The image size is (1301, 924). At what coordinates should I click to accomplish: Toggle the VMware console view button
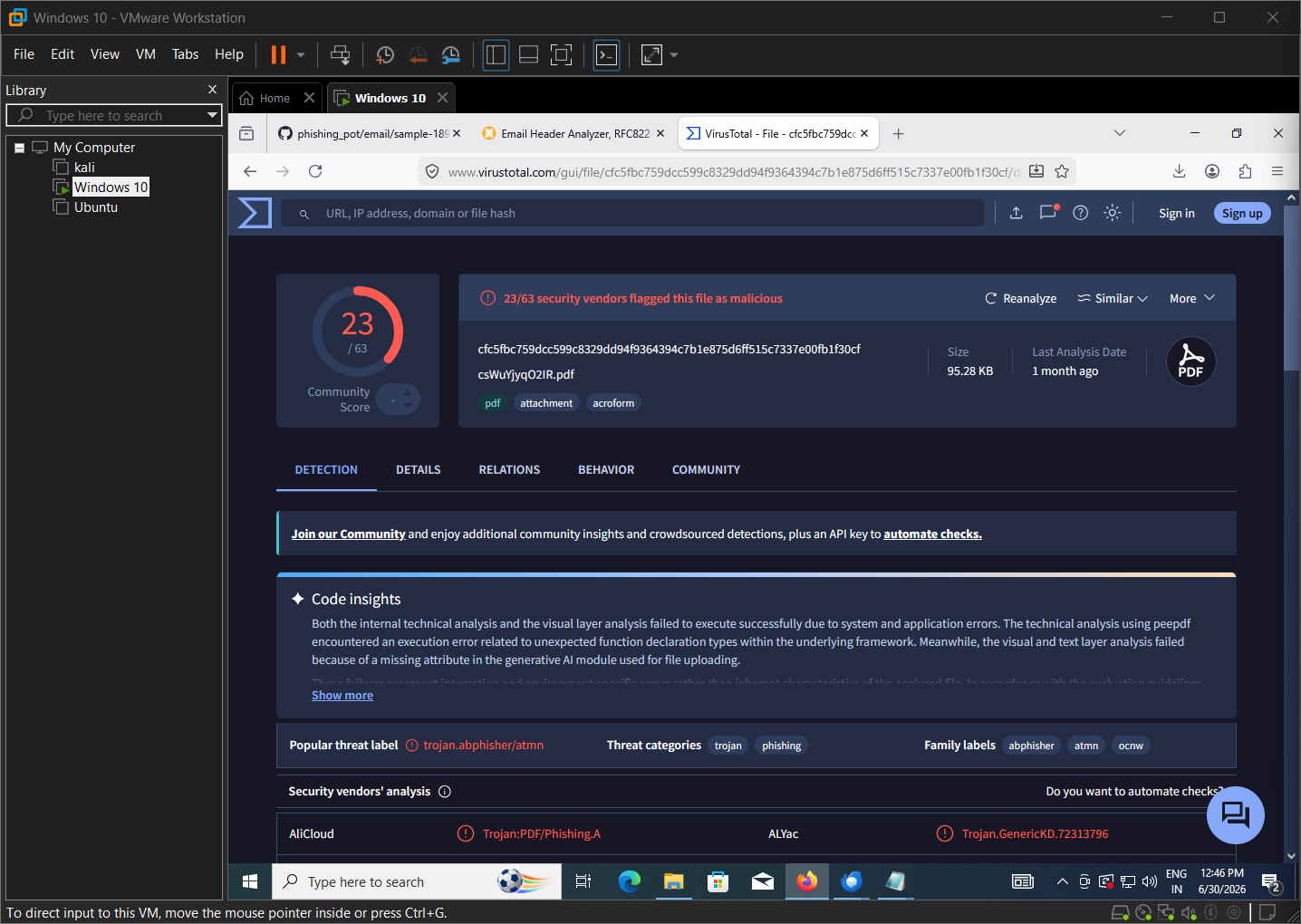[x=606, y=54]
